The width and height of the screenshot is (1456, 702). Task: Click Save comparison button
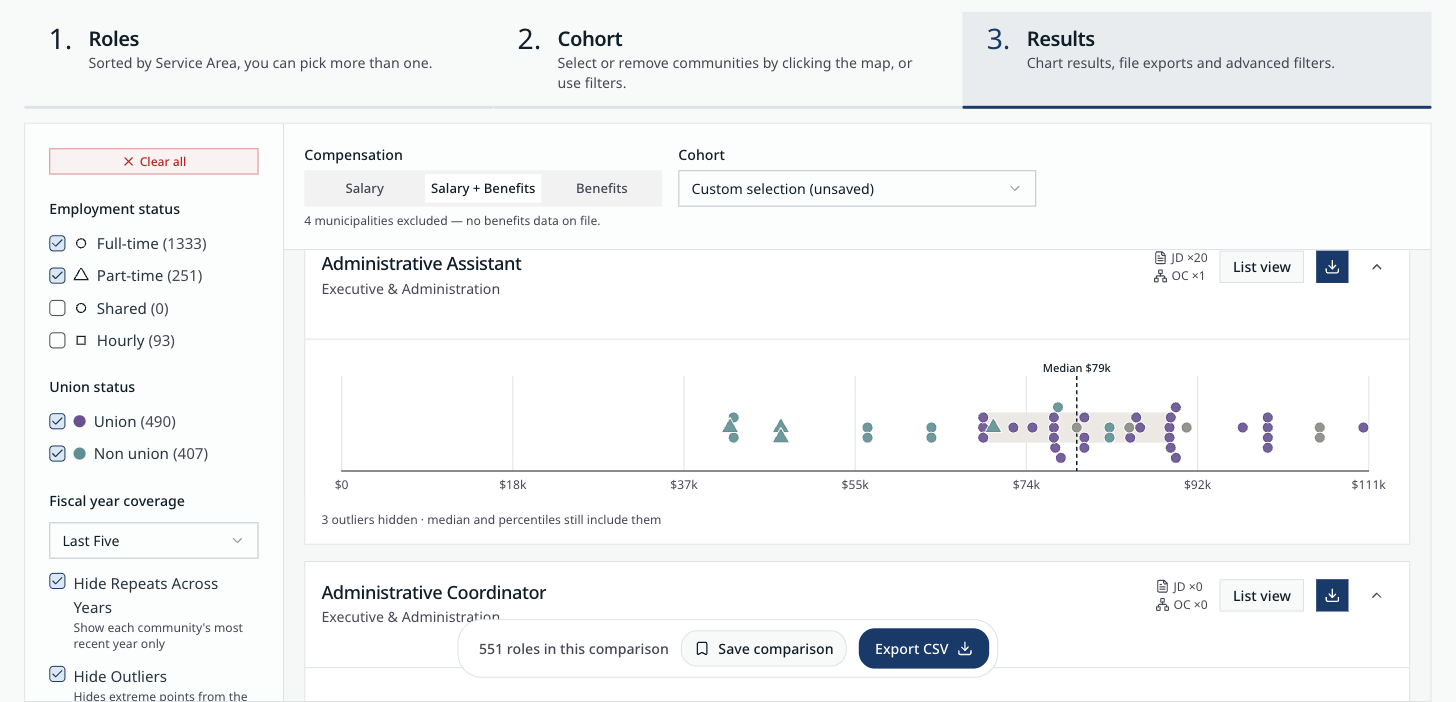[764, 649]
